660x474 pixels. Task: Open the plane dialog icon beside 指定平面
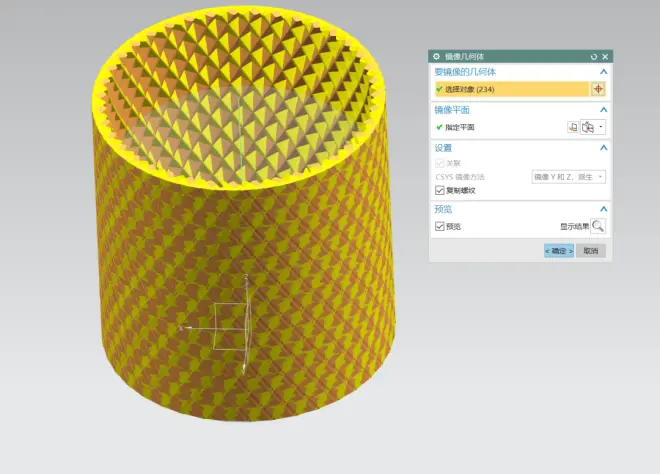[x=573, y=127]
